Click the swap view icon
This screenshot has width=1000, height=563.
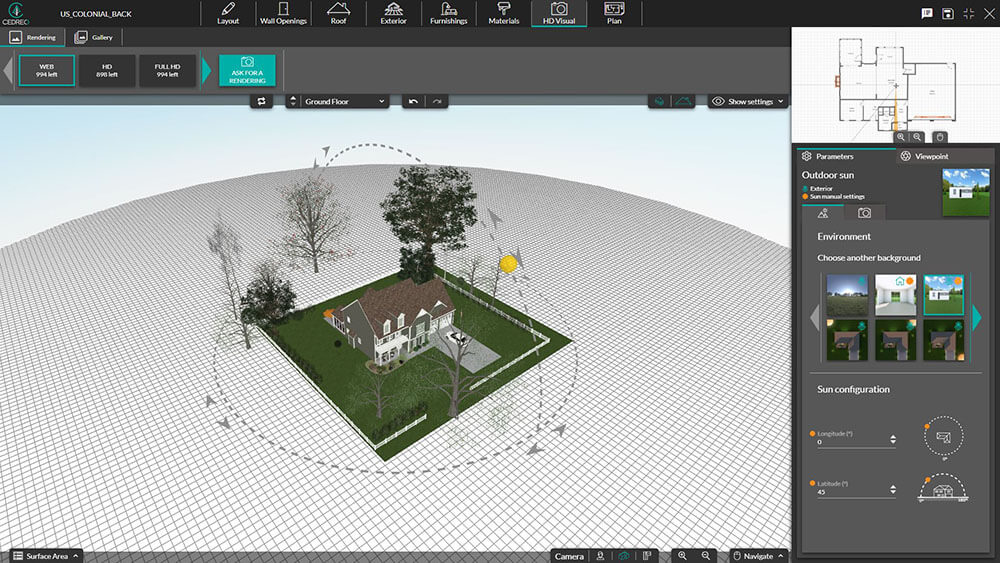click(262, 101)
